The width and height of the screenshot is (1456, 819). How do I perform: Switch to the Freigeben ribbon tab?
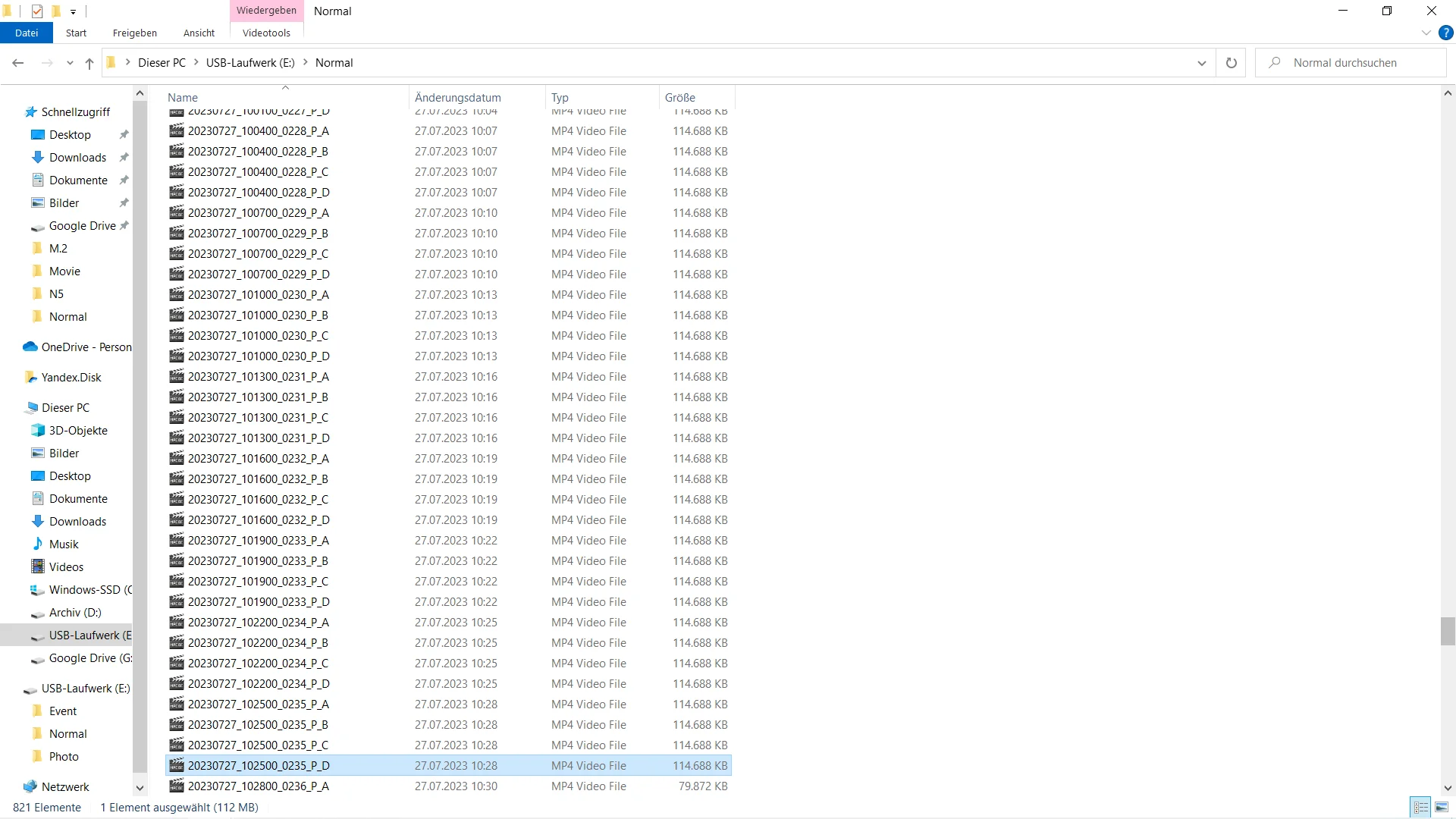[x=135, y=33]
